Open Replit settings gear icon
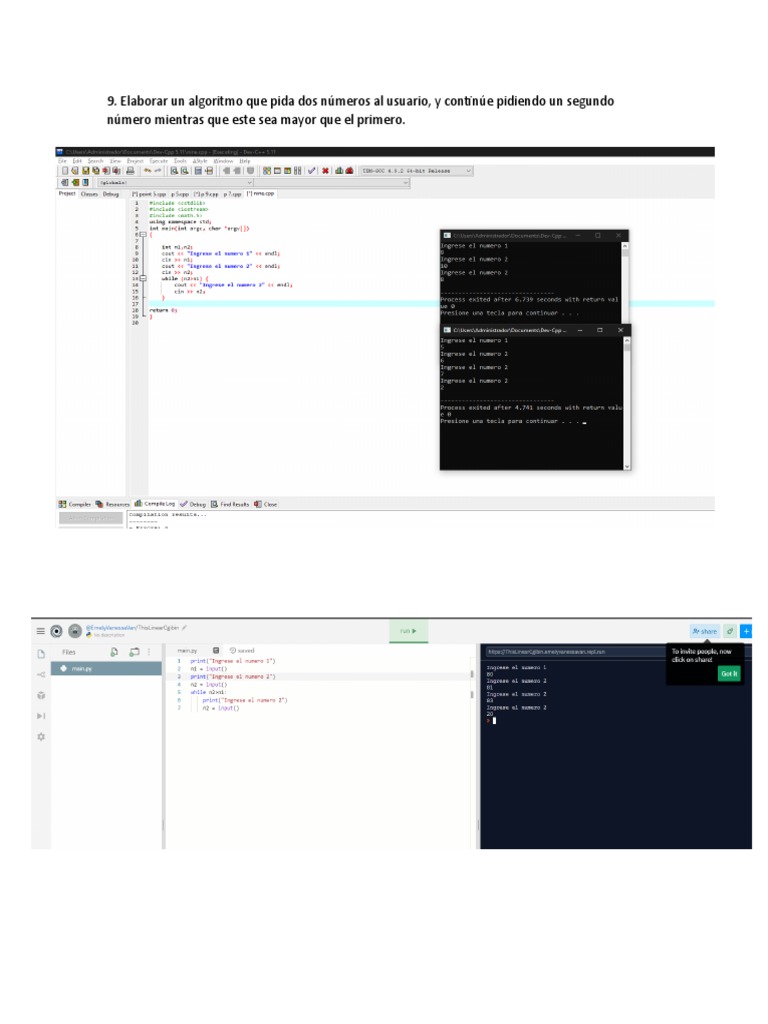The width and height of the screenshot is (768, 1024). [x=41, y=737]
